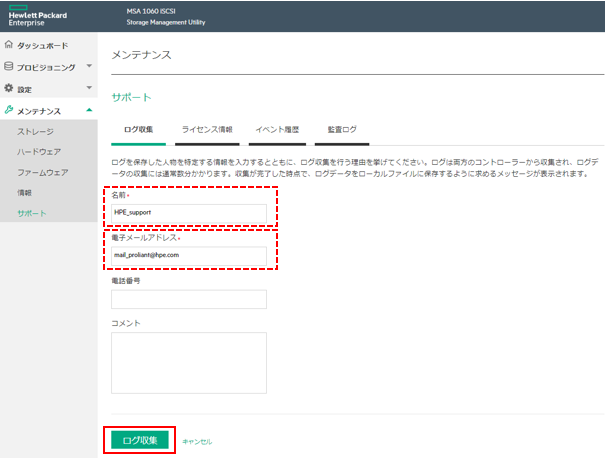
Task: Switch to the ライセンス情報 tab
Action: [x=206, y=130]
